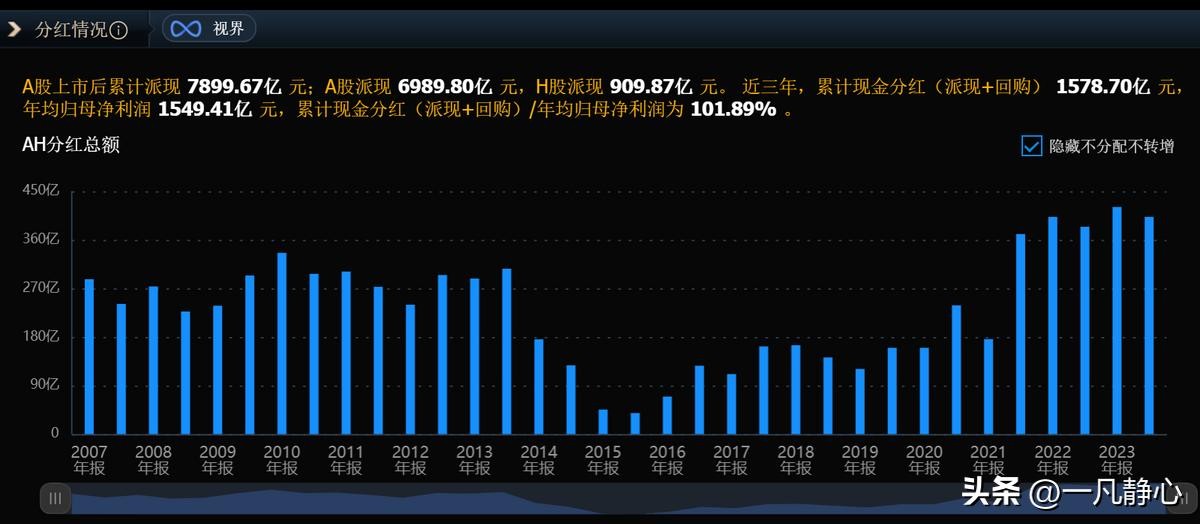Click the infinity 视界 logo icon

tap(185, 29)
